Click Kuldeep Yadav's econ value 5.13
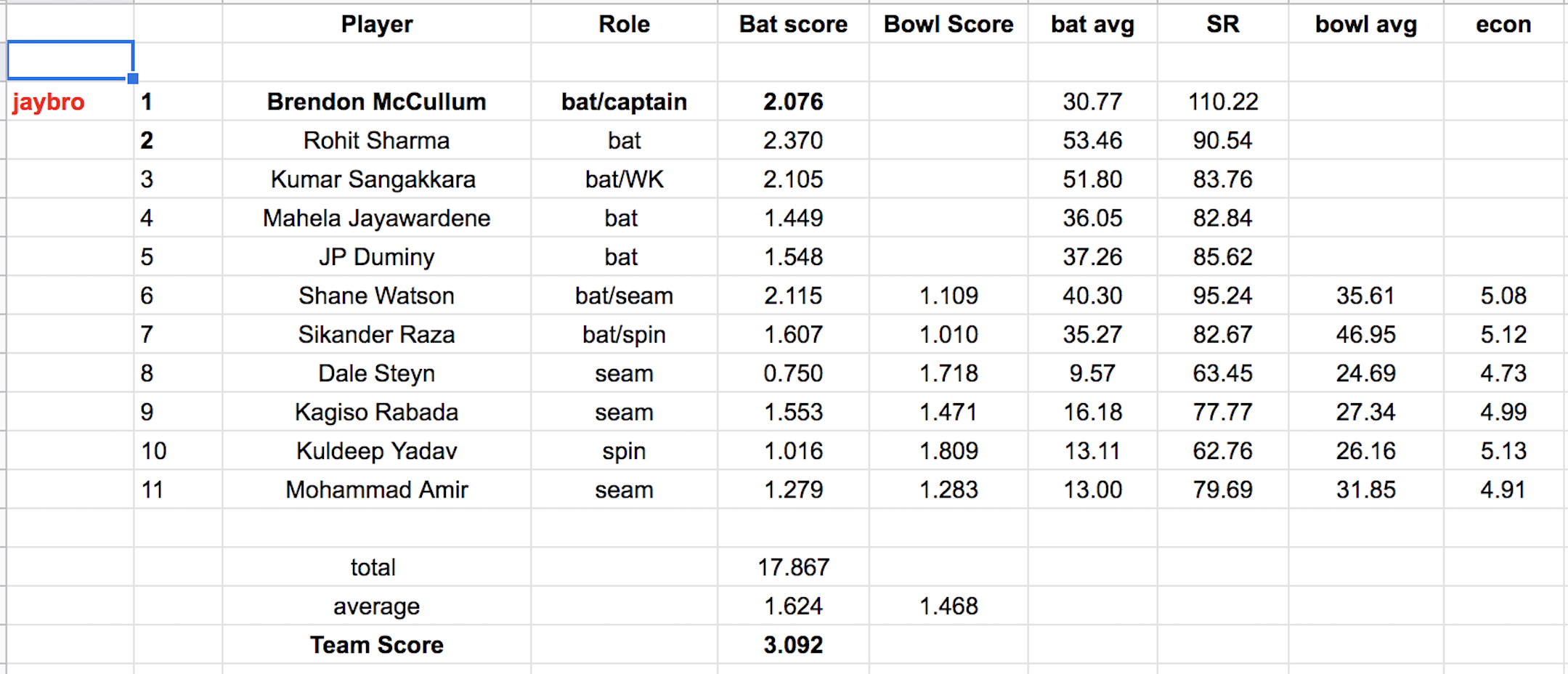Image resolution: width=1568 pixels, height=674 pixels. coord(1503,451)
